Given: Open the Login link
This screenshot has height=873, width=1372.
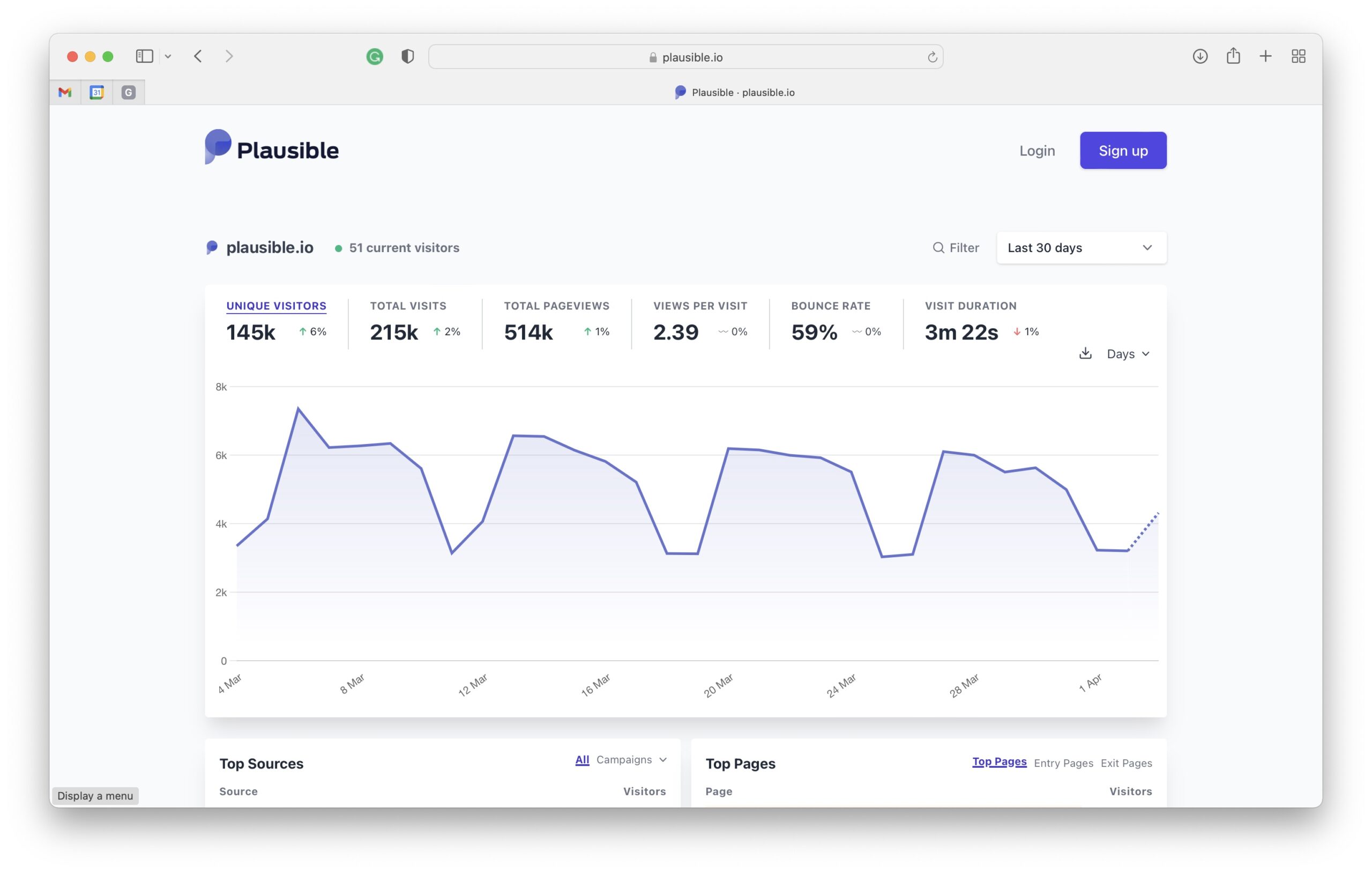Looking at the screenshot, I should tap(1037, 151).
